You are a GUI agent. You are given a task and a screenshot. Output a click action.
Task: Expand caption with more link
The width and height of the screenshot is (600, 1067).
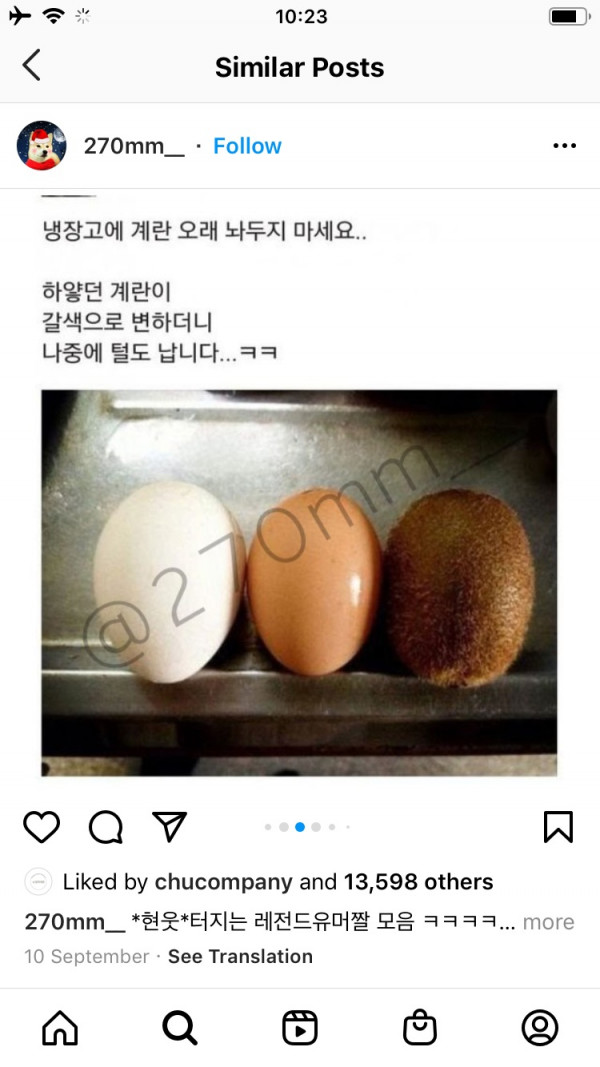(548, 922)
